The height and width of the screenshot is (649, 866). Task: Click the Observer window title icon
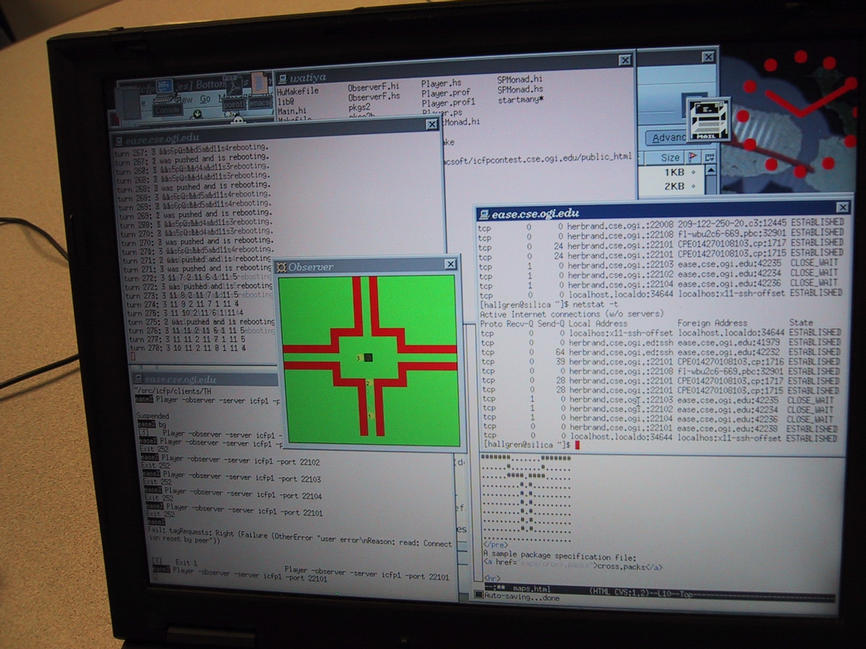282,267
